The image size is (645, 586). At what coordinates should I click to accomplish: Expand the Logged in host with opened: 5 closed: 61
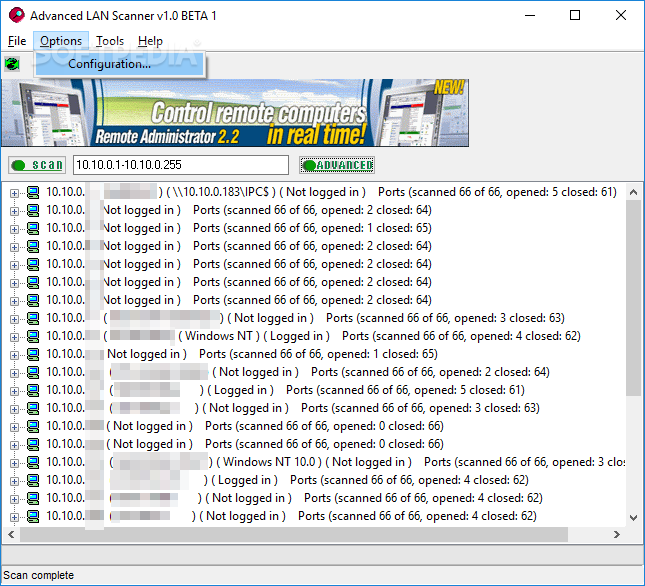[14, 391]
